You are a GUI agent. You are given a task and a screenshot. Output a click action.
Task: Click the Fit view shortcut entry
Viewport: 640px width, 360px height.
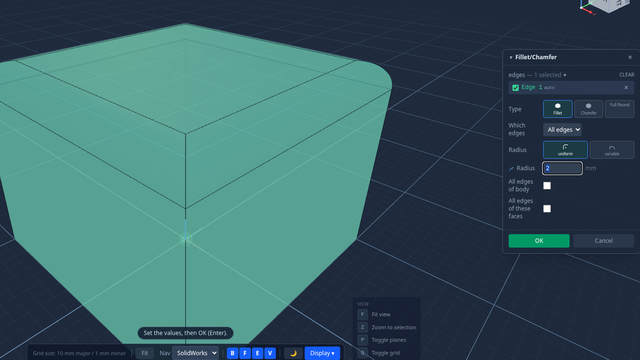tap(387, 314)
